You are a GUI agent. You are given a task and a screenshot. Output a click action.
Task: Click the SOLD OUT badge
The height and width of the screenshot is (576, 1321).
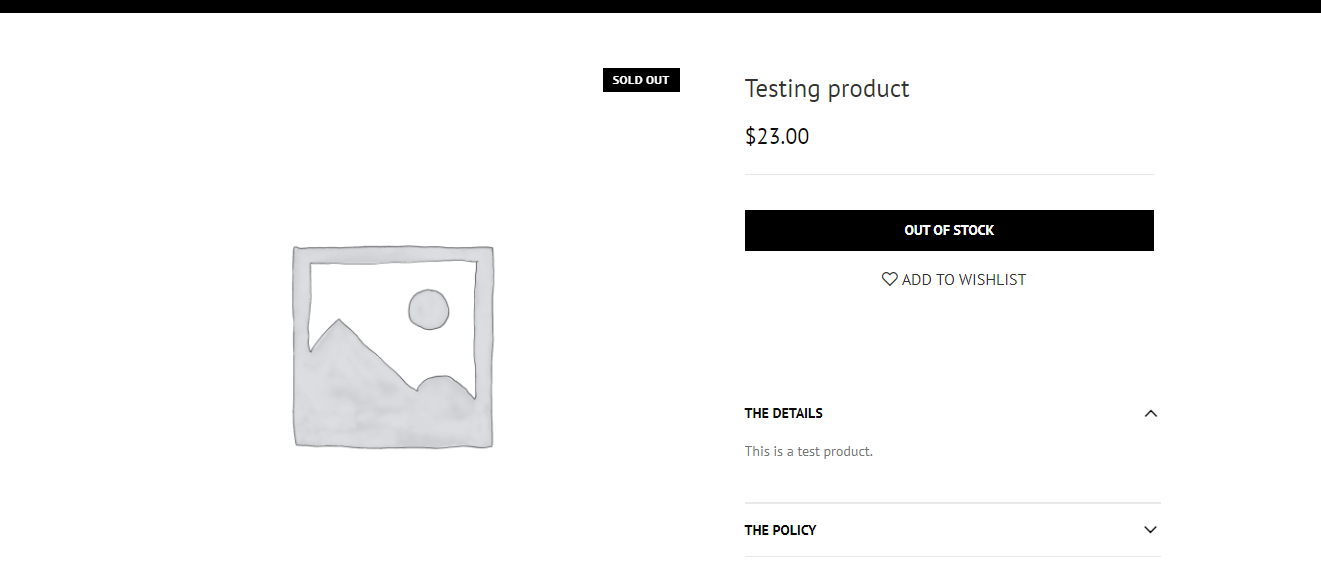[641, 80]
